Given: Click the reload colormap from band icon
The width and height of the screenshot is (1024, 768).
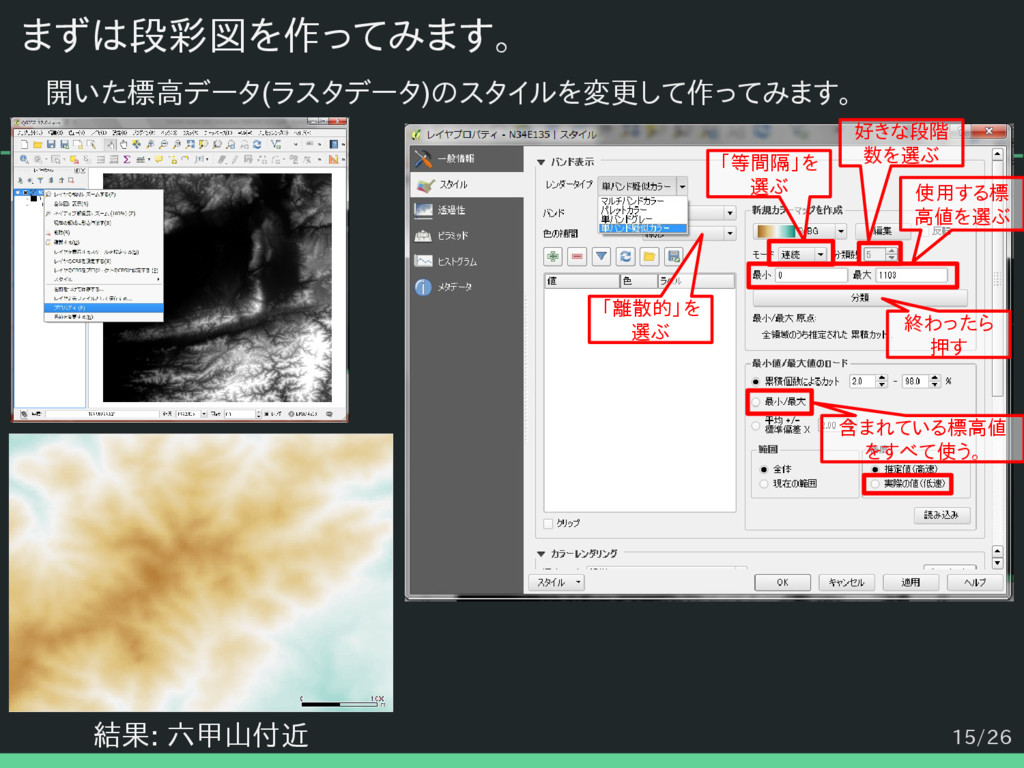Looking at the screenshot, I should [x=626, y=256].
